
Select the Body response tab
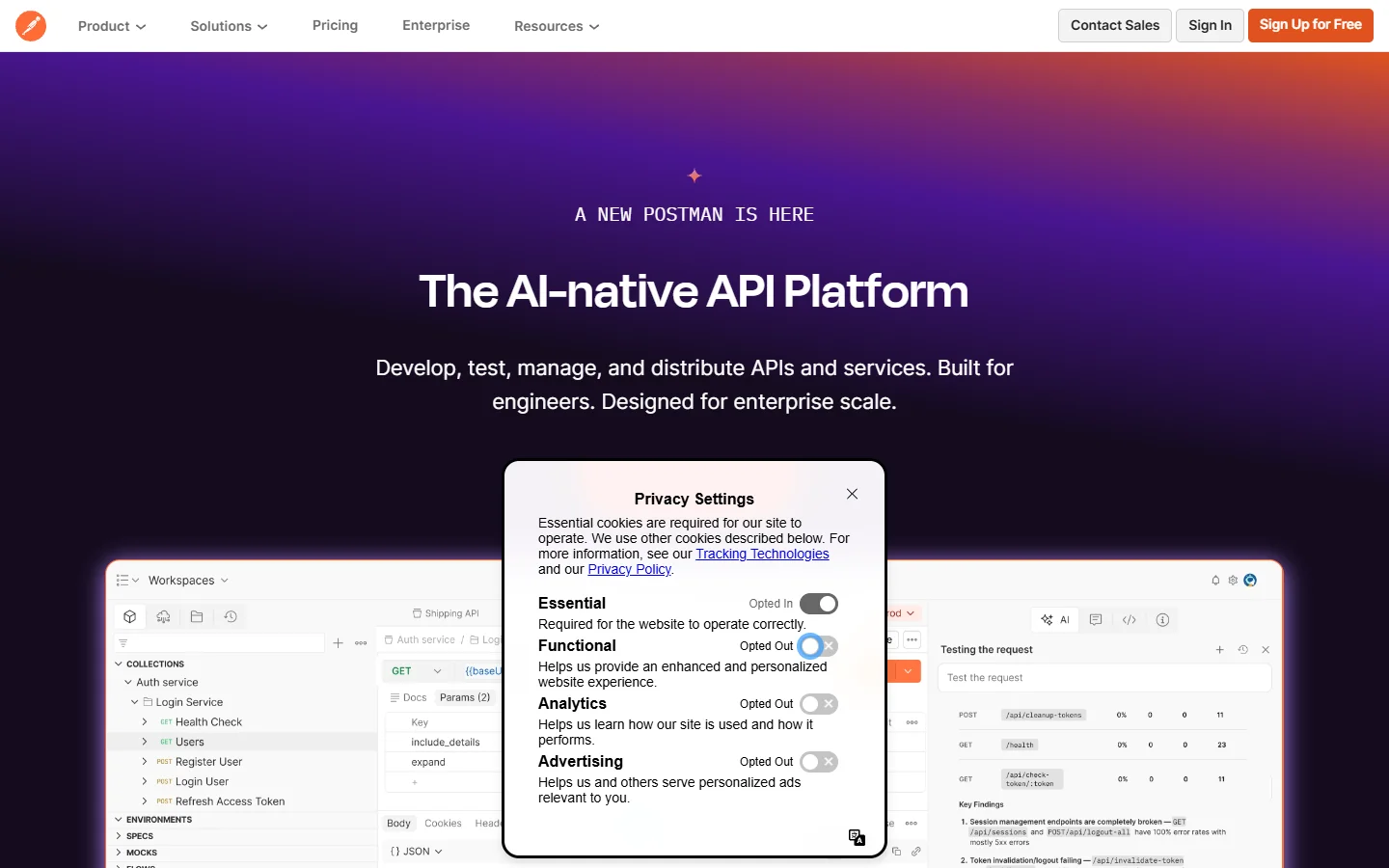(398, 824)
